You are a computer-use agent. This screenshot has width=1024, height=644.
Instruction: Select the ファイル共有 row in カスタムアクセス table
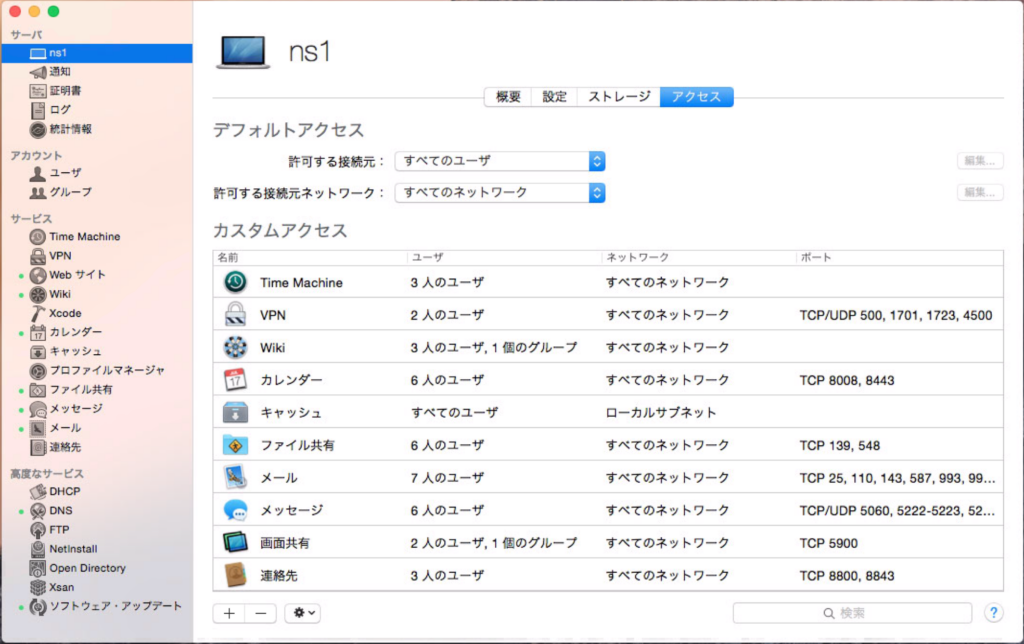(x=608, y=445)
